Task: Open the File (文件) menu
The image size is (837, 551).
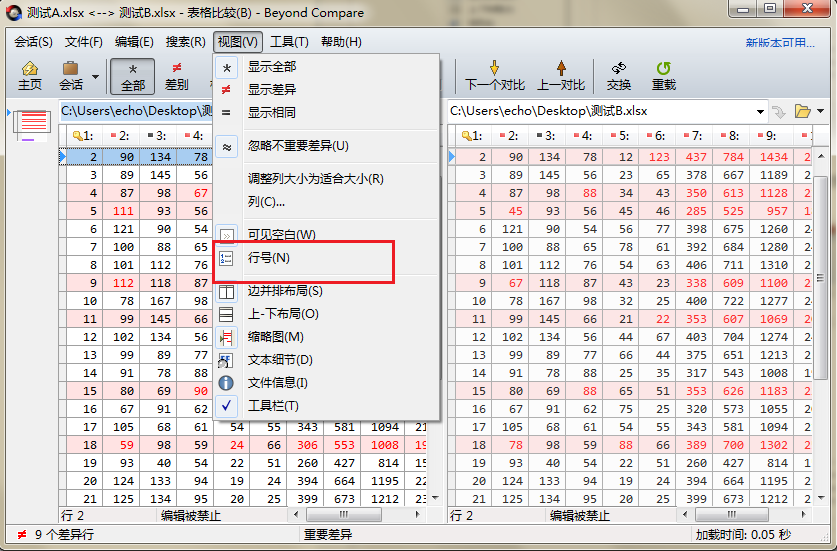Action: pyautogui.click(x=83, y=42)
